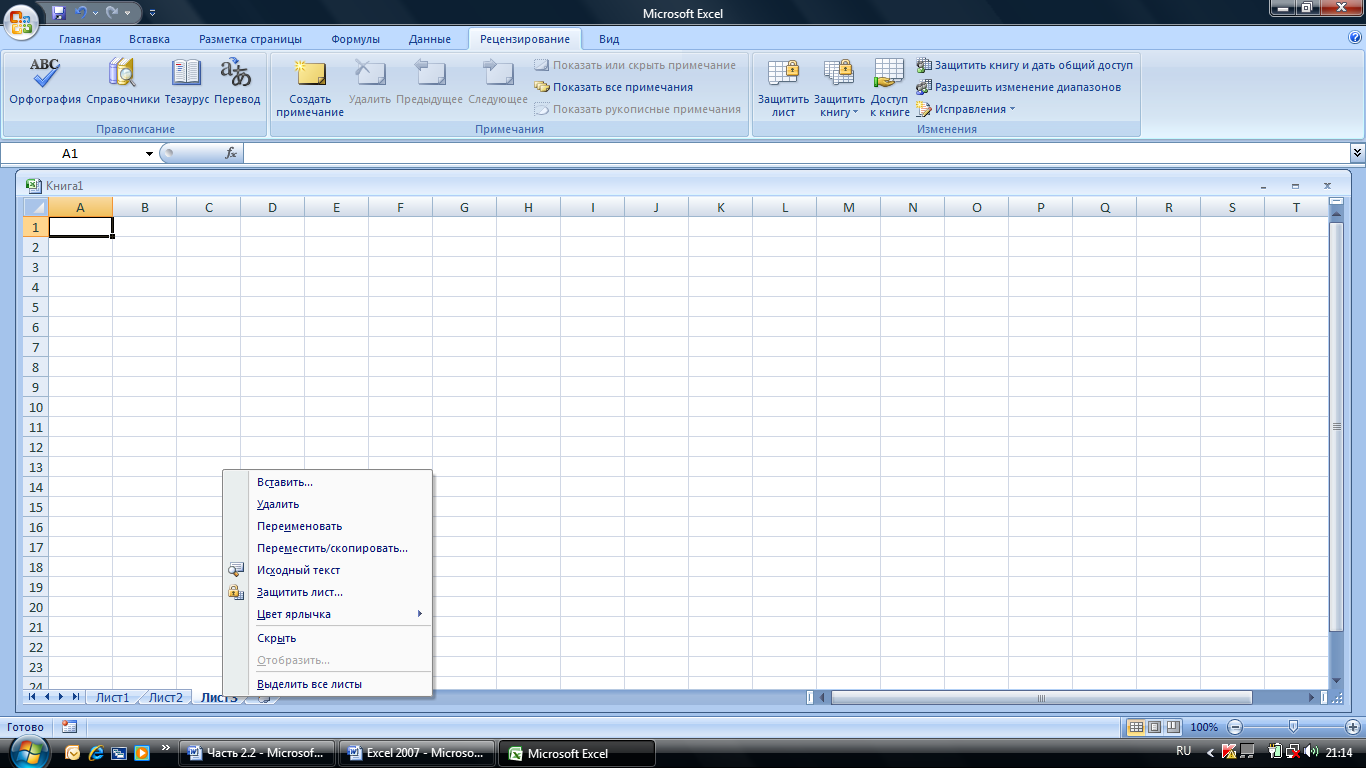Choose Переименовать in context menu

pyautogui.click(x=327, y=526)
